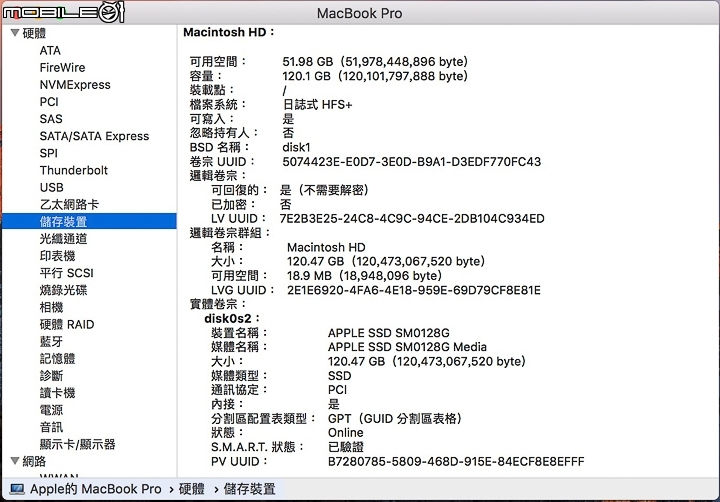Select 乙太網路卡 in the sidebar
The height and width of the screenshot is (502, 720).
(69, 204)
